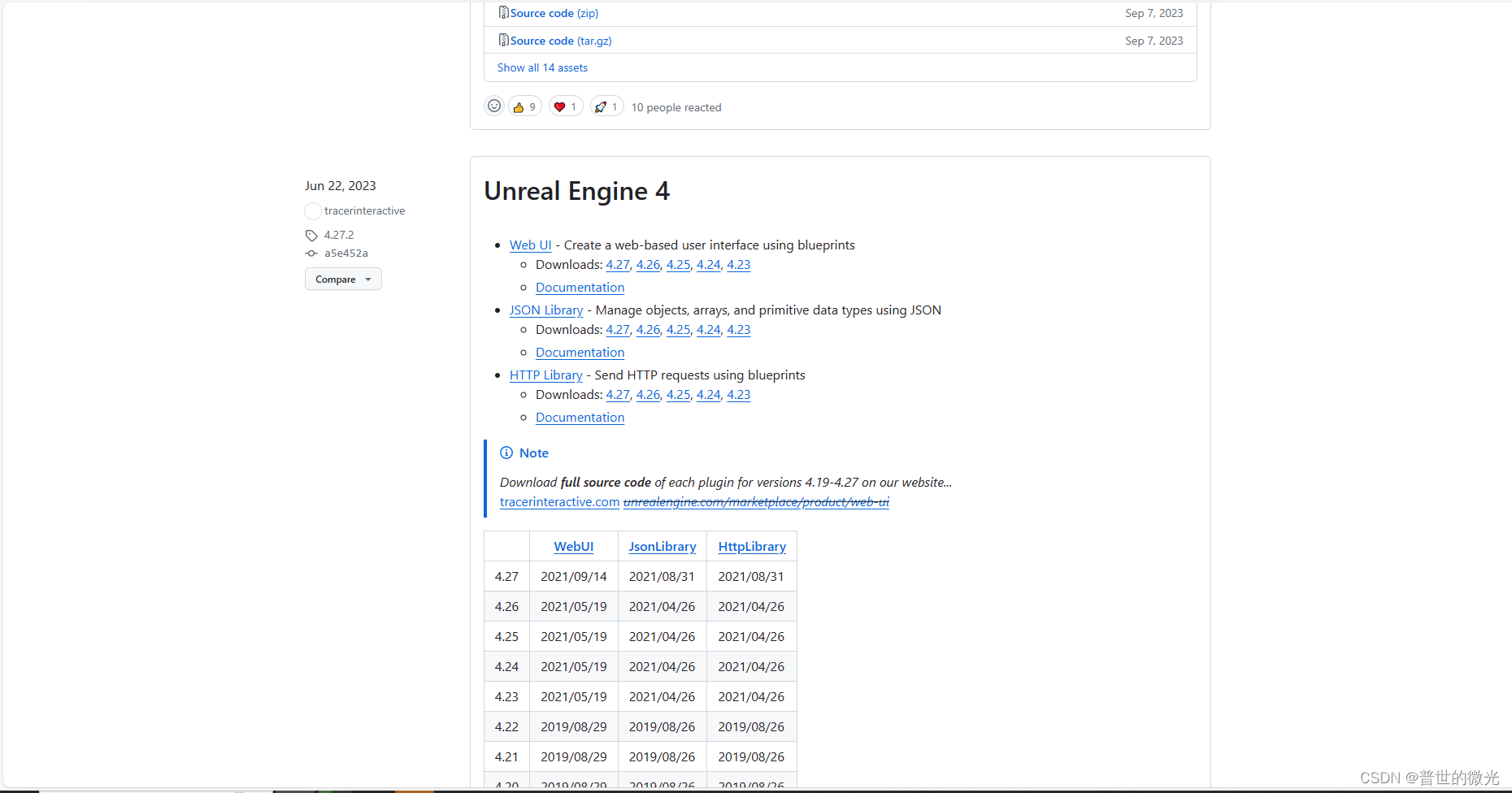
Task: Click the 10 people reacted text
Action: [676, 107]
